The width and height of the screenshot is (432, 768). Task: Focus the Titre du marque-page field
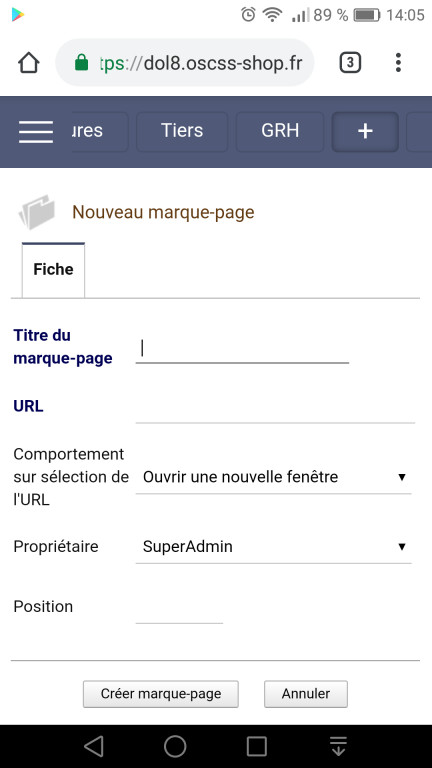[242, 349]
